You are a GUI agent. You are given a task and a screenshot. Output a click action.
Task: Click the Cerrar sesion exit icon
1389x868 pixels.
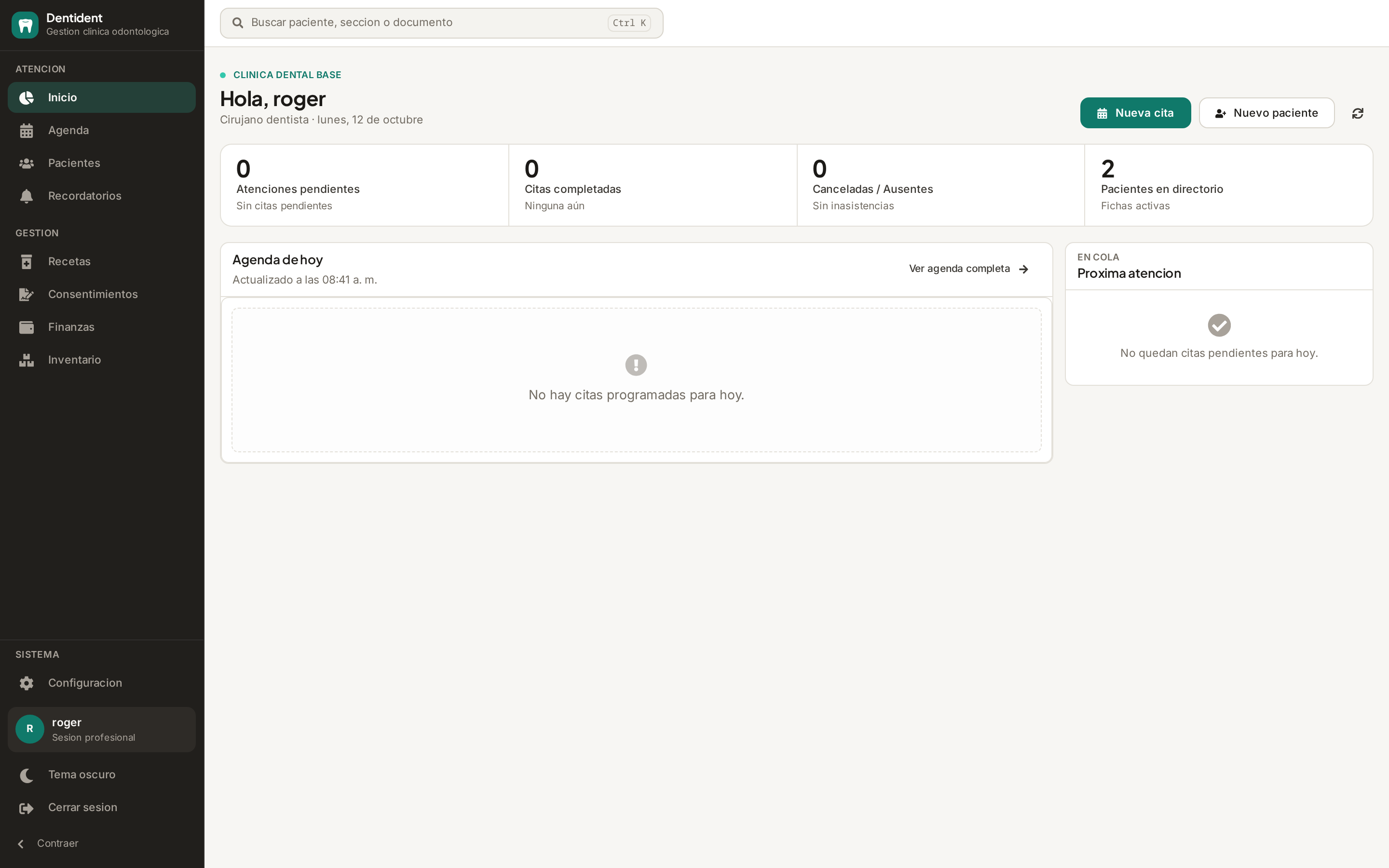pyautogui.click(x=27, y=808)
